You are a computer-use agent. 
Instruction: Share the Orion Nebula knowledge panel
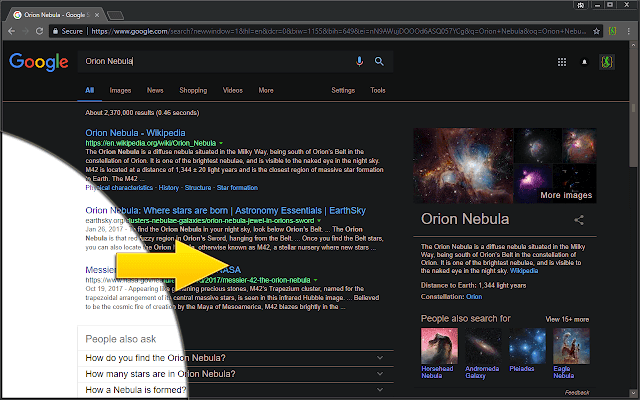[579, 220]
